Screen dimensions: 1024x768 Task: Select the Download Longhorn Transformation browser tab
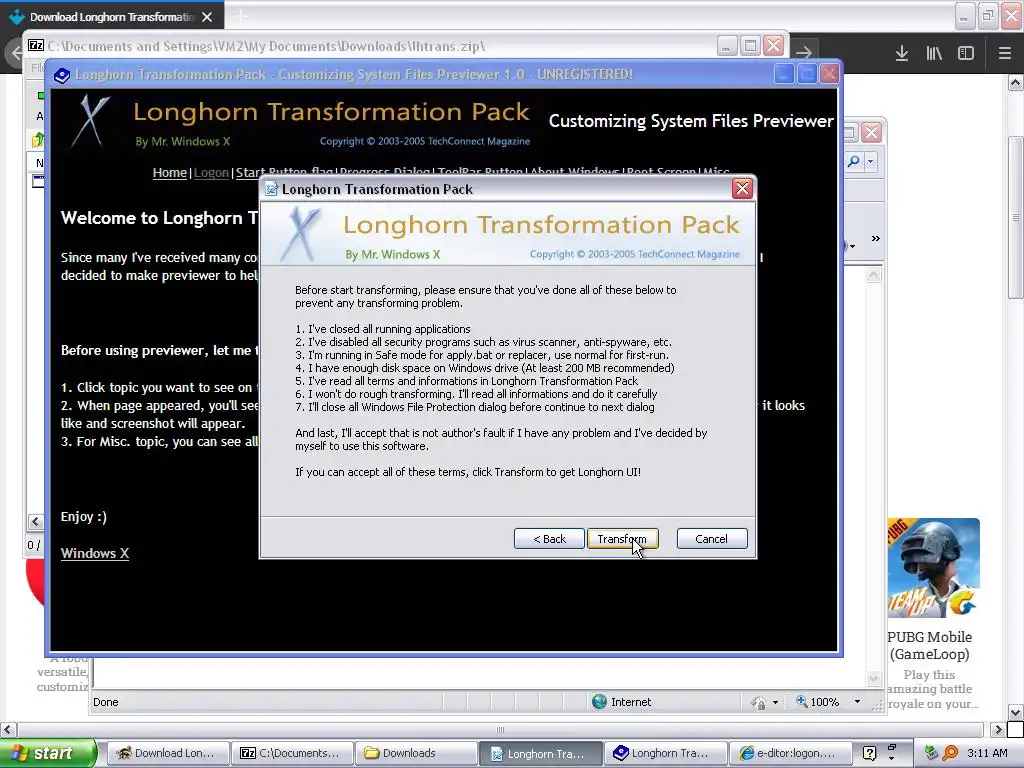point(112,17)
